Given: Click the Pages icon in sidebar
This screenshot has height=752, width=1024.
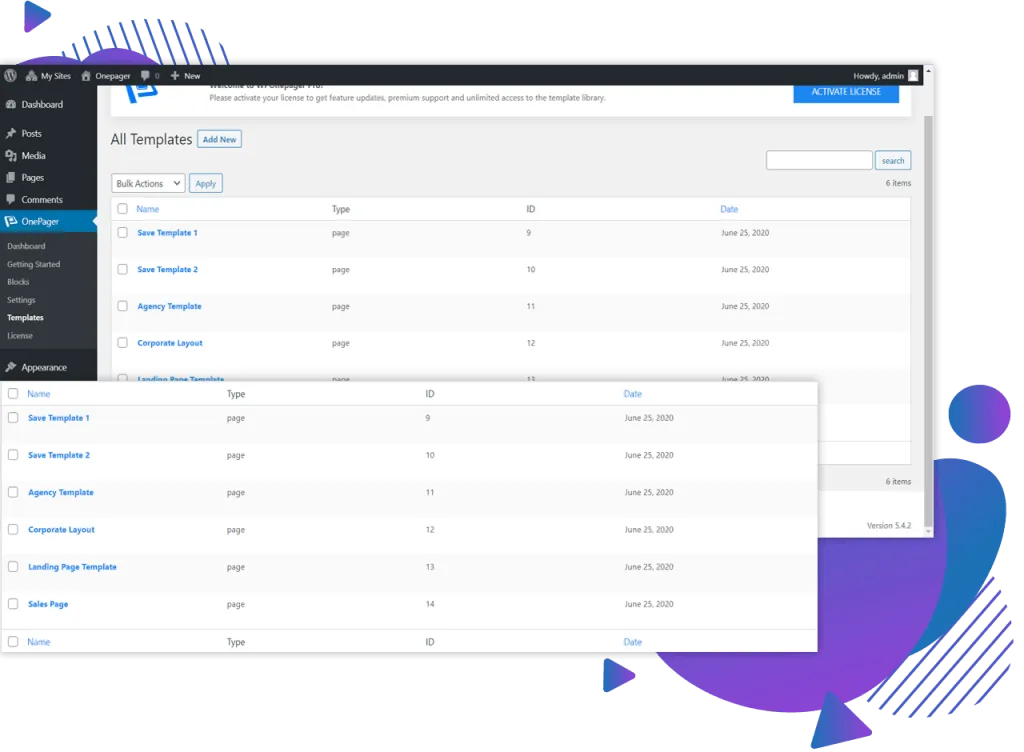Looking at the screenshot, I should tap(10, 178).
